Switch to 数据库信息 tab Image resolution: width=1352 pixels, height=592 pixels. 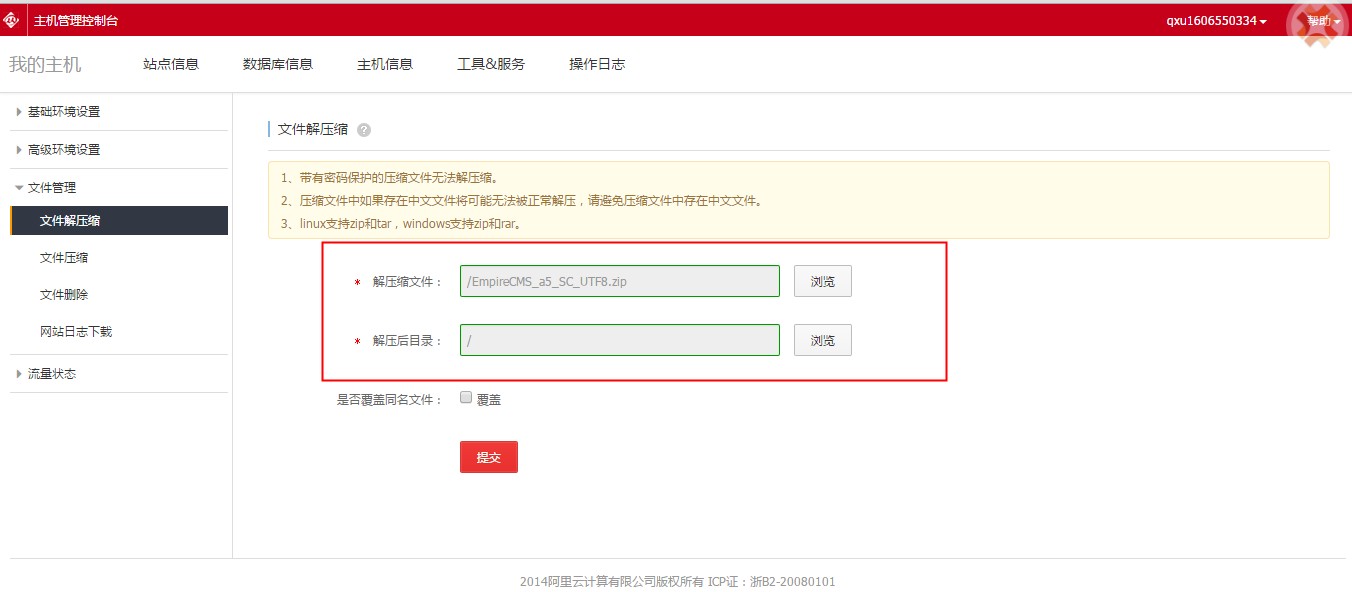278,64
